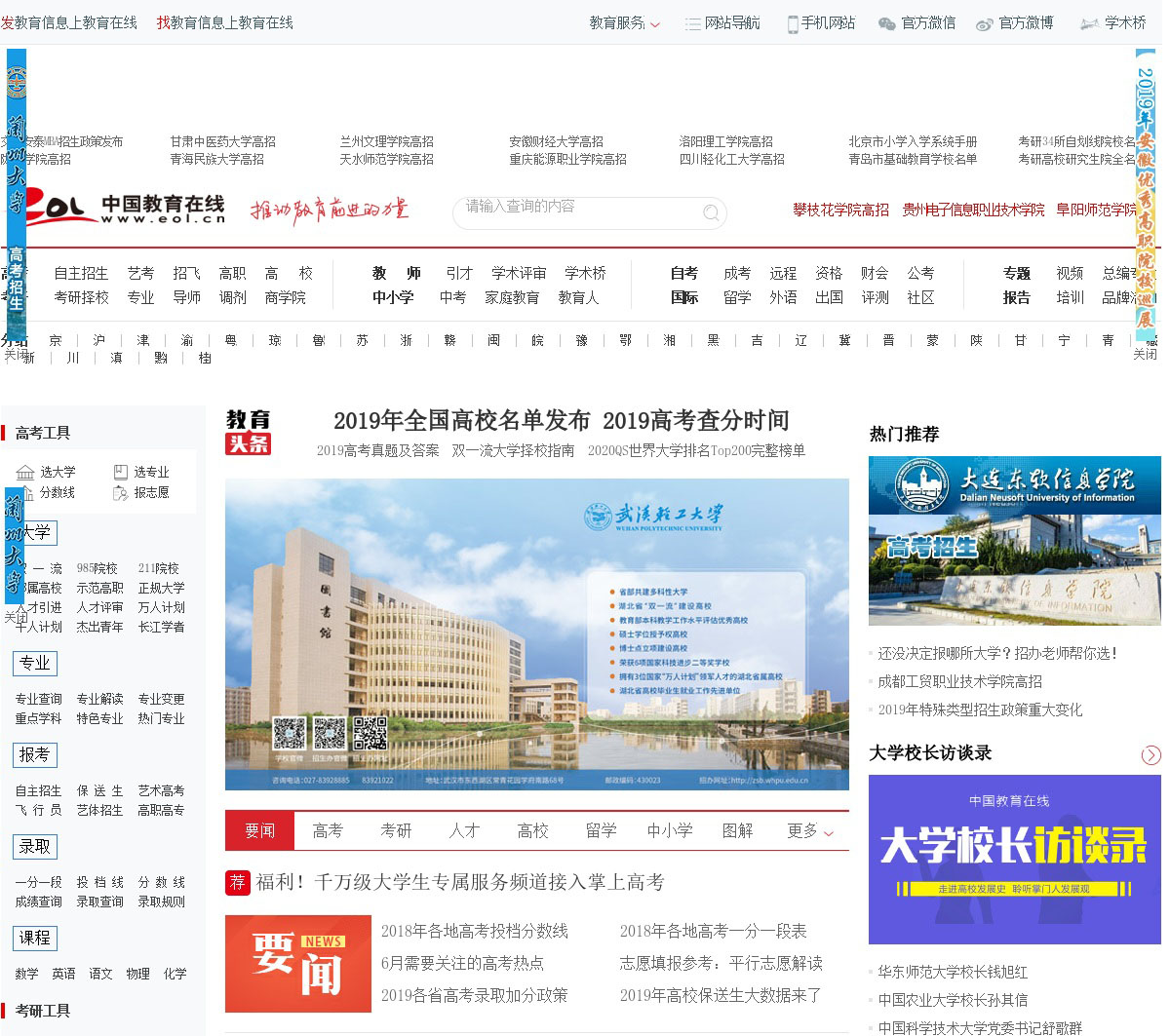
Task: Click the 要闻 NEWS red thumbnail
Action: click(x=298, y=964)
